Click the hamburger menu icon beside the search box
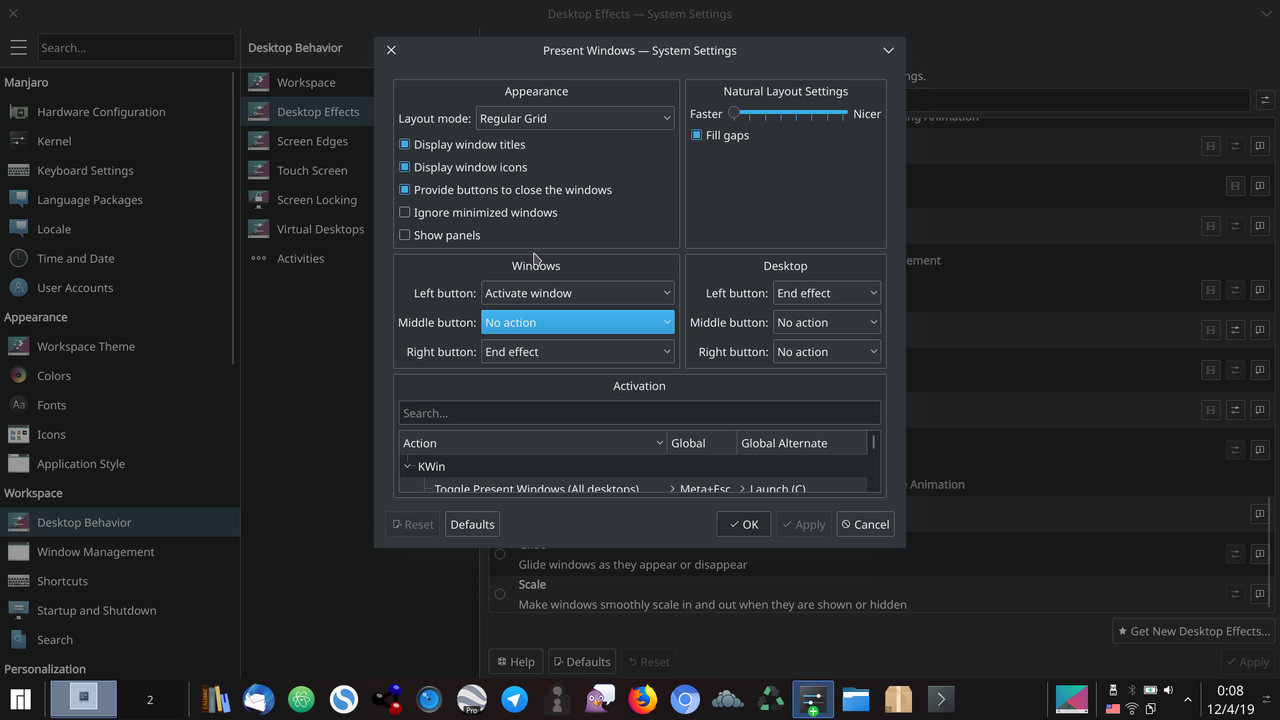Screen dimensions: 1280x720 click(18, 47)
